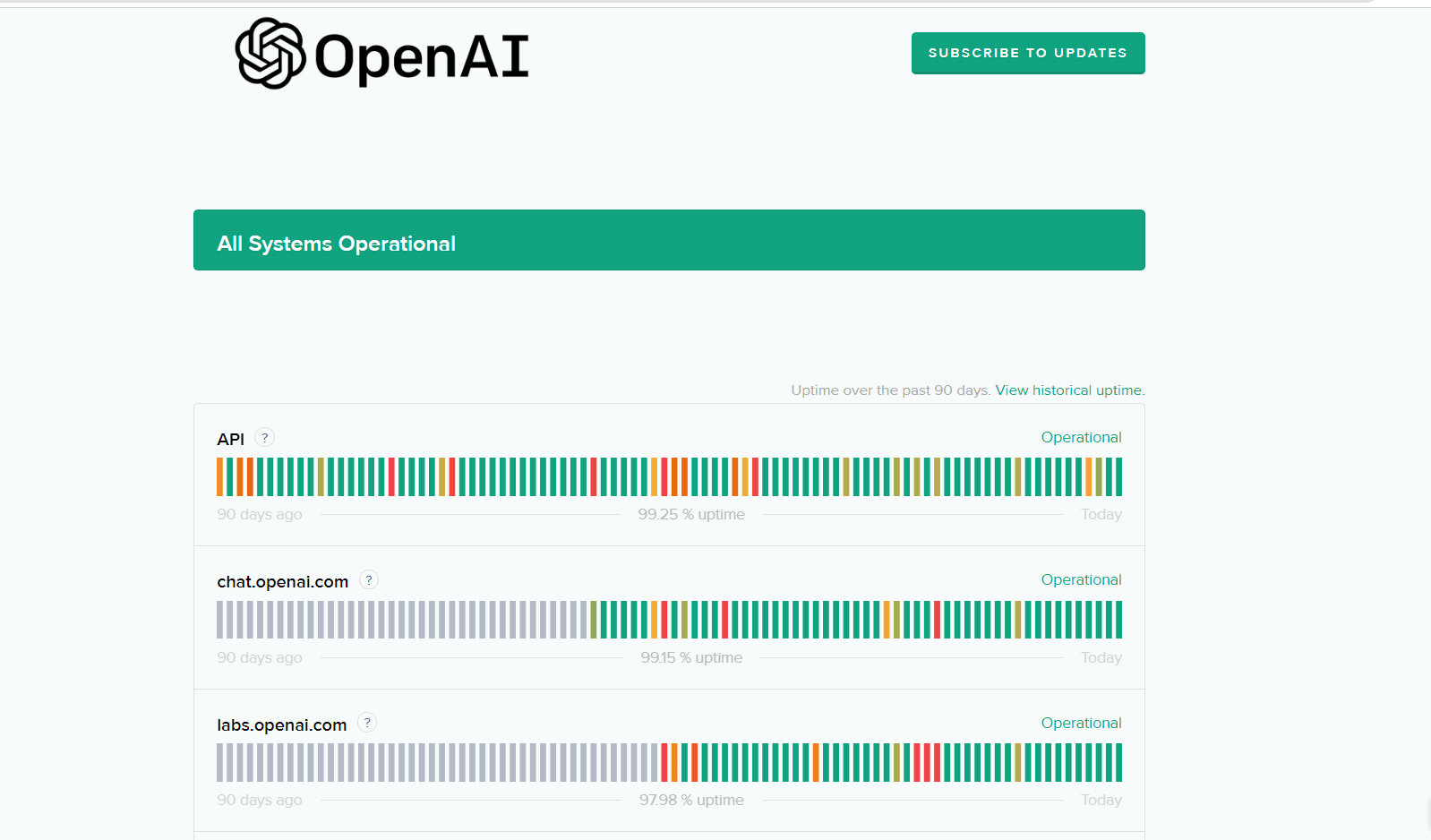Click the All Systems Operational banner
The image size is (1431, 840).
(x=669, y=240)
